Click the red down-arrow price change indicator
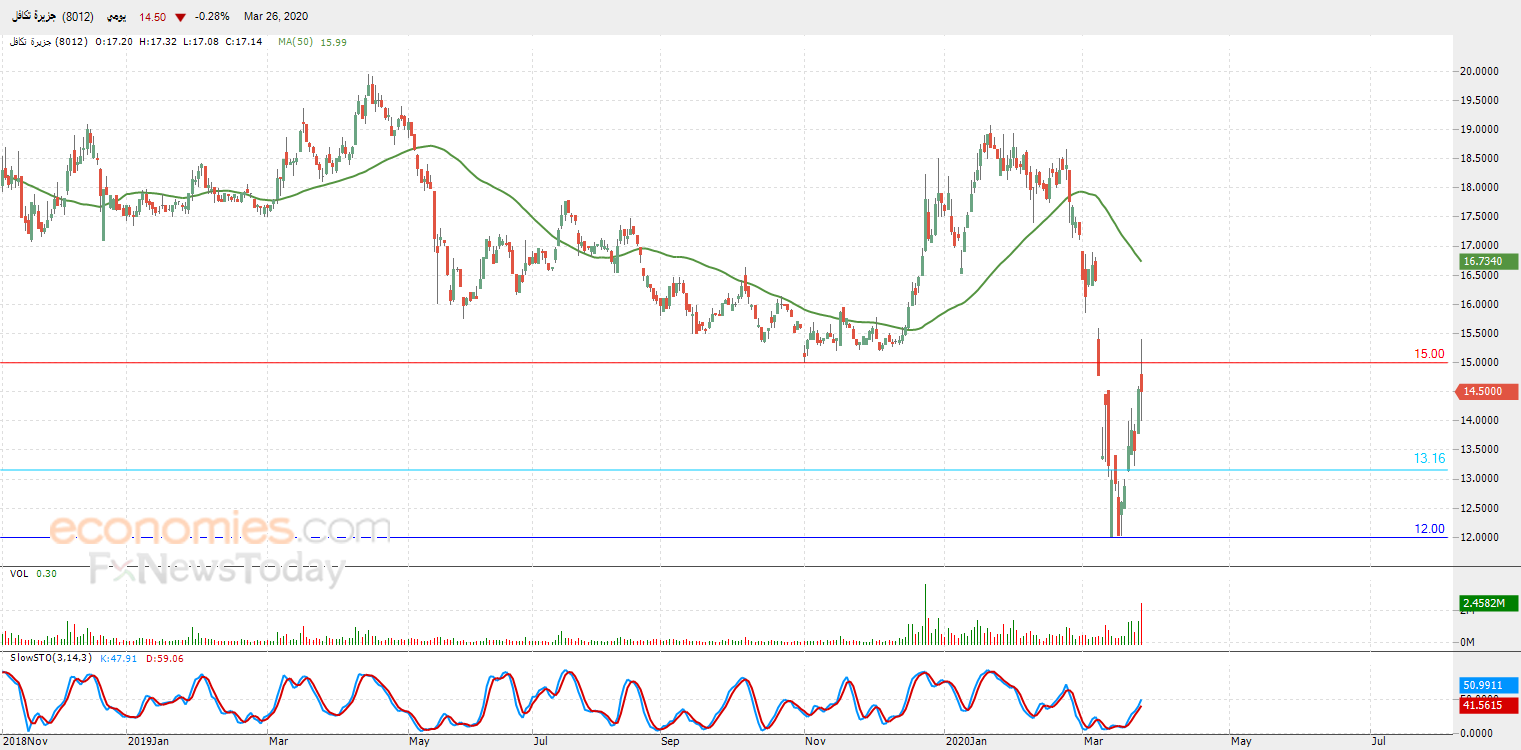The height and width of the screenshot is (750, 1521). pos(180,17)
